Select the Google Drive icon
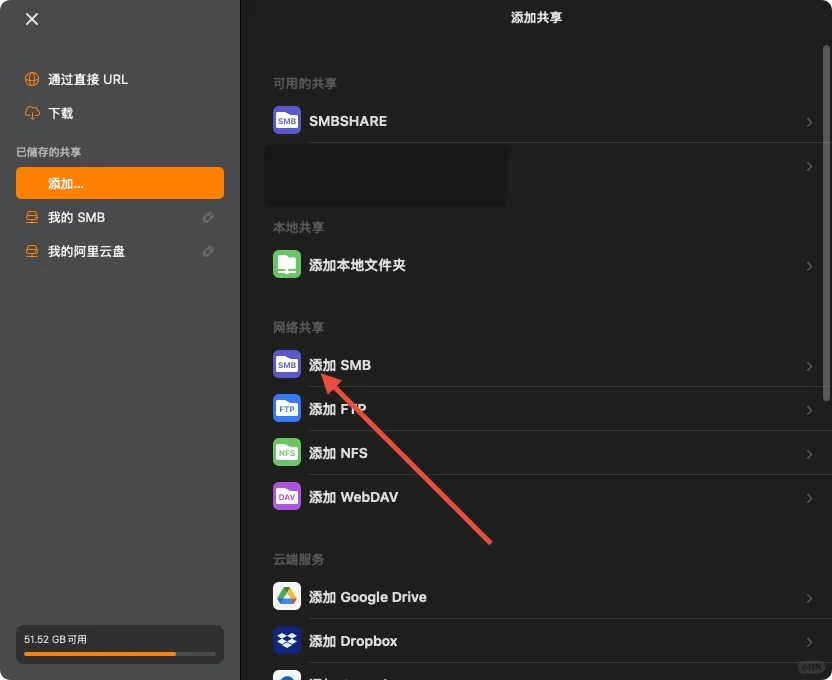Viewport: 832px width, 680px height. (x=287, y=596)
